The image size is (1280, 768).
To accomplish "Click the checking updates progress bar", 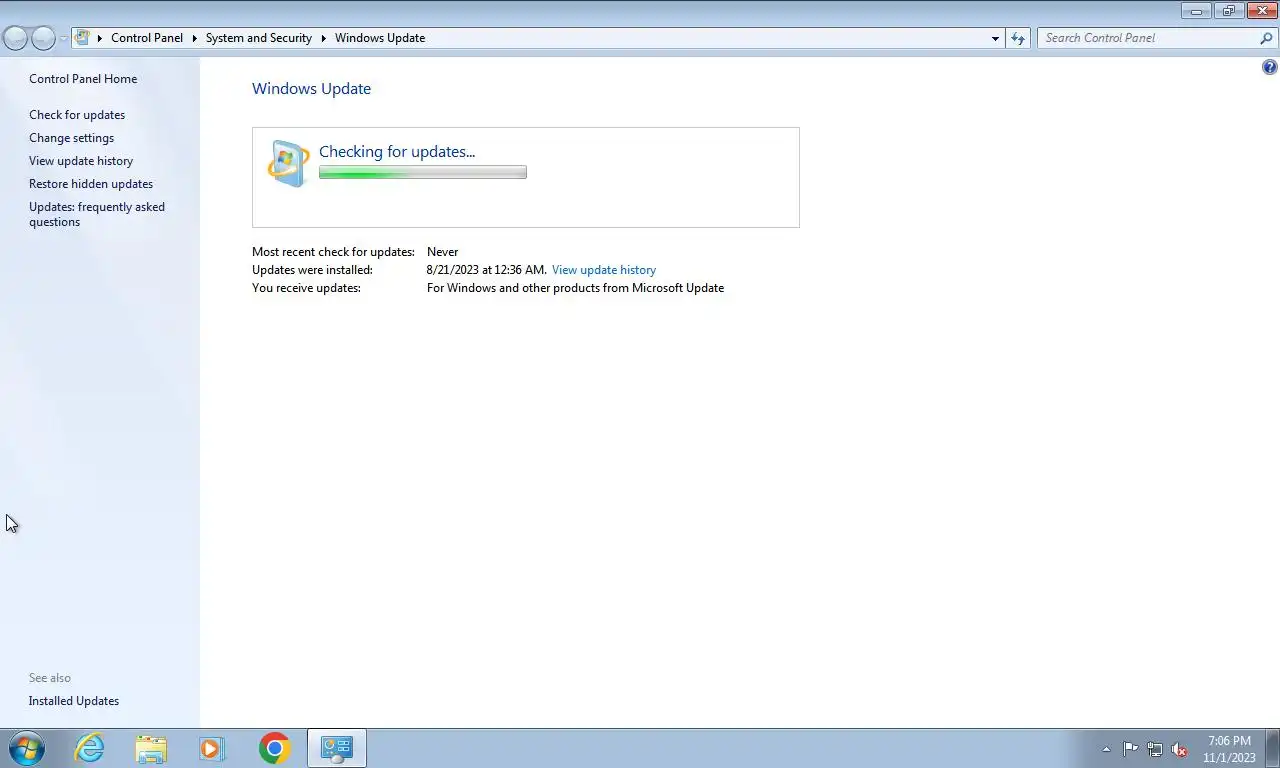I will (x=423, y=173).
